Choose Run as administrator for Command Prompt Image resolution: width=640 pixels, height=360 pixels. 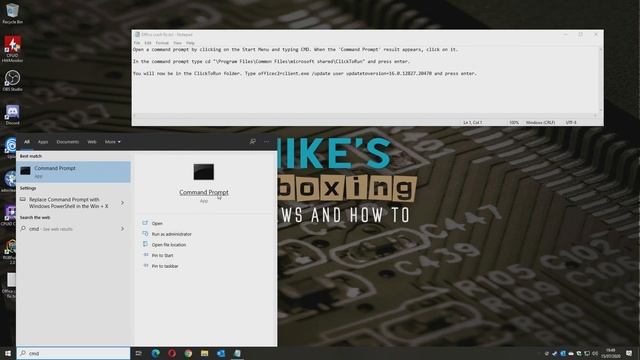[171, 234]
